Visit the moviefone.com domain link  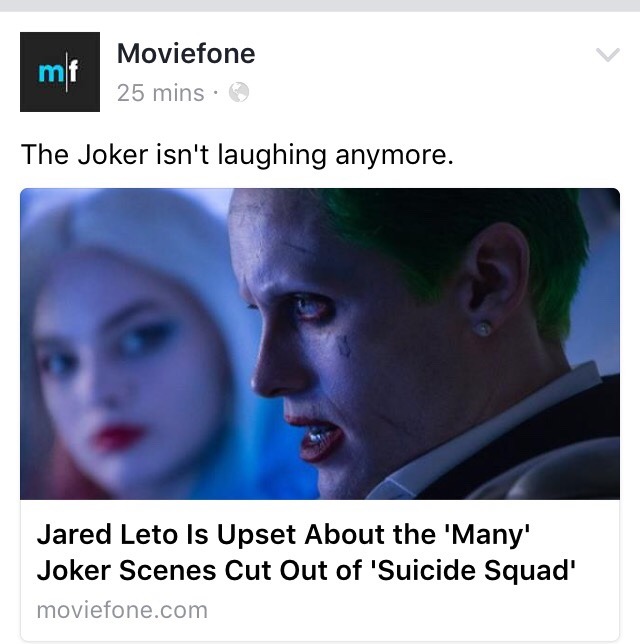[x=122, y=609]
